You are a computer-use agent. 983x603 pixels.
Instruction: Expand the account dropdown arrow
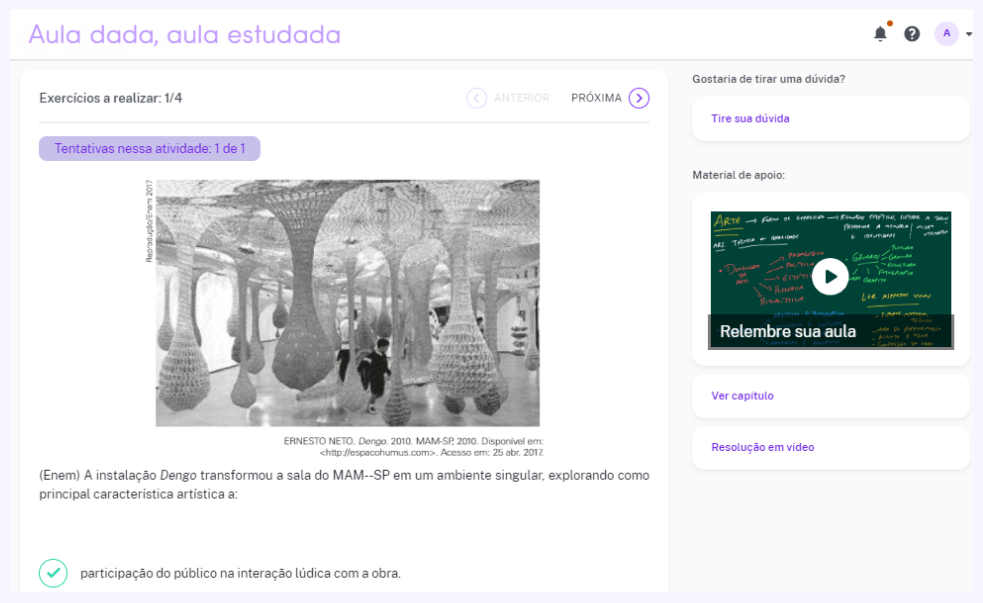(x=969, y=34)
